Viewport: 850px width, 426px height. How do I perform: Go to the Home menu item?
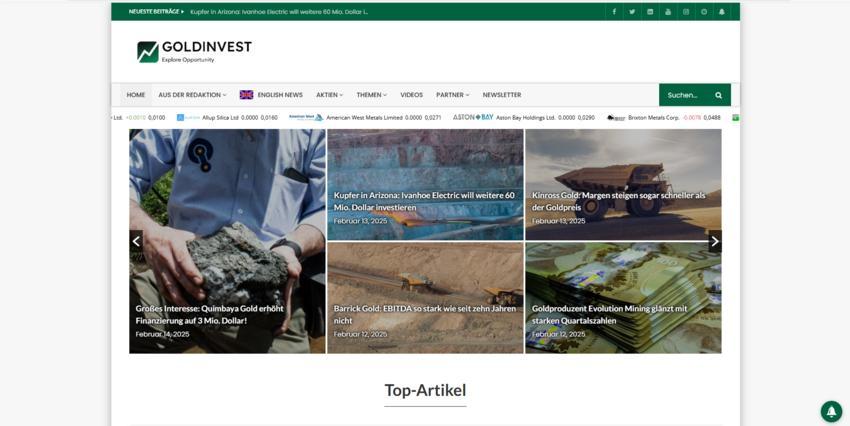136,95
